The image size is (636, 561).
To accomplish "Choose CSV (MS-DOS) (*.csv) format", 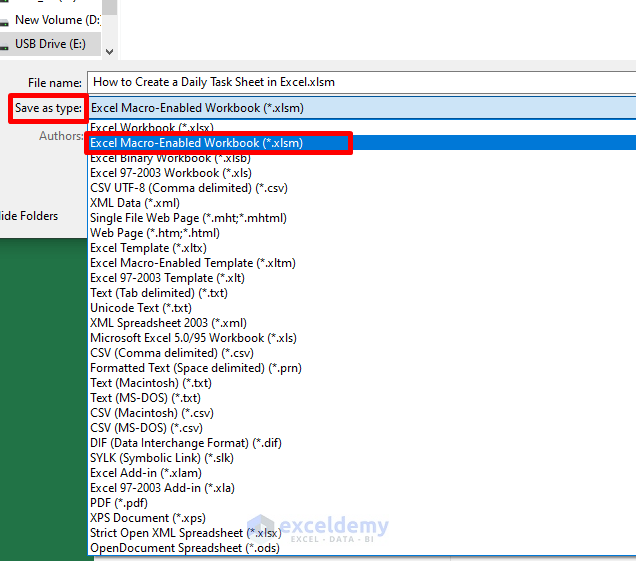I will (362, 428).
